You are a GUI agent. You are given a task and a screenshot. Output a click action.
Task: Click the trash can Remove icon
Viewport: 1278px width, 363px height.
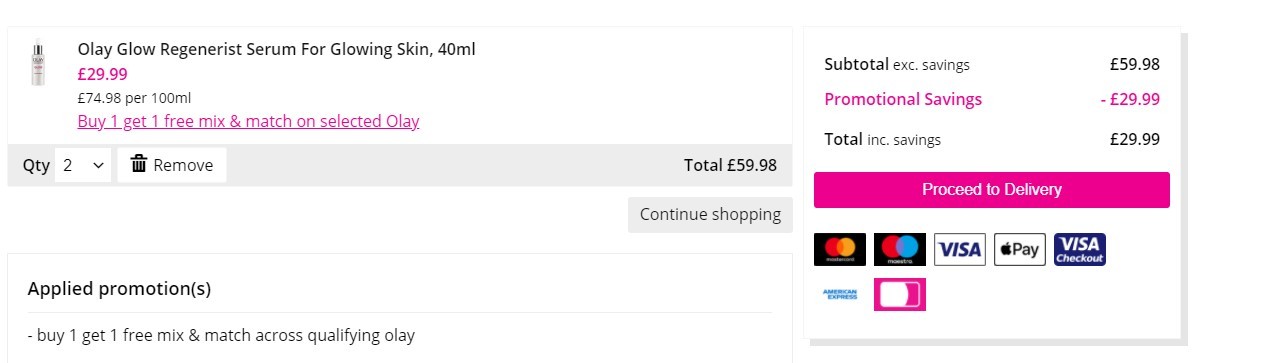pos(139,164)
